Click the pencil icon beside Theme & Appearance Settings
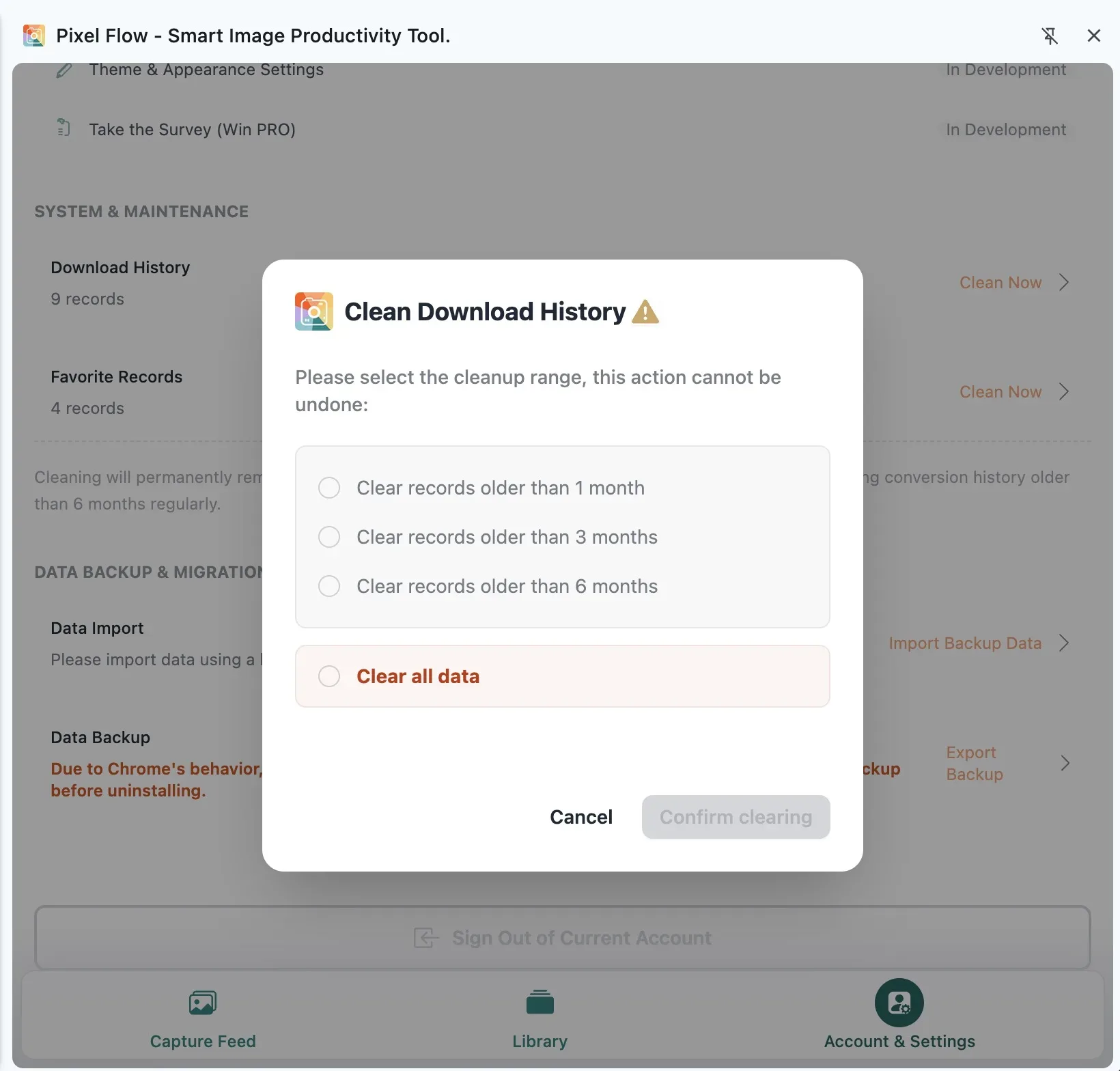The height and width of the screenshot is (1071, 1120). [x=64, y=70]
